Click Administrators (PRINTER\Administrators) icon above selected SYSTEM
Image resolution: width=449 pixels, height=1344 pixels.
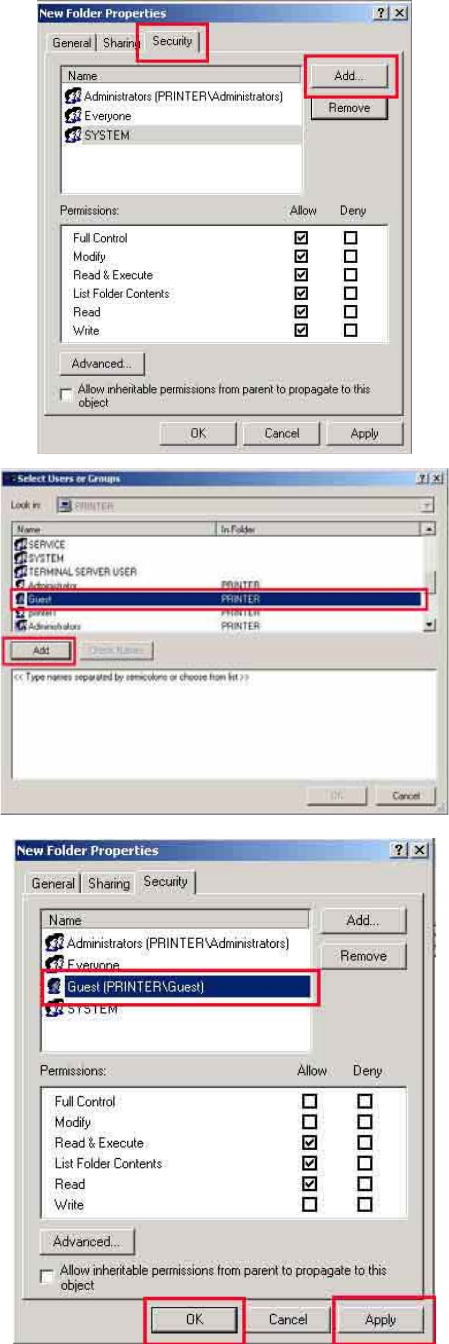73,96
